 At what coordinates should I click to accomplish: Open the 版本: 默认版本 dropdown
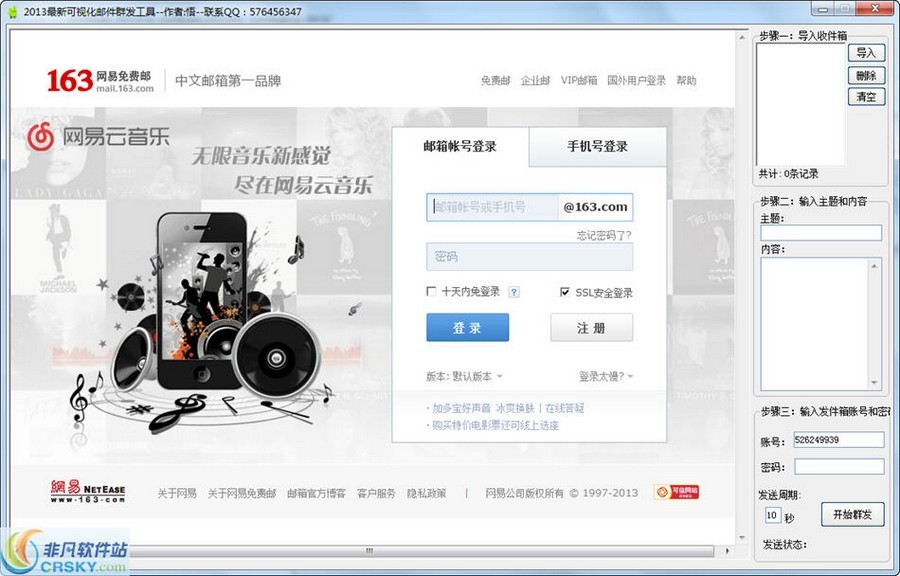click(x=464, y=377)
